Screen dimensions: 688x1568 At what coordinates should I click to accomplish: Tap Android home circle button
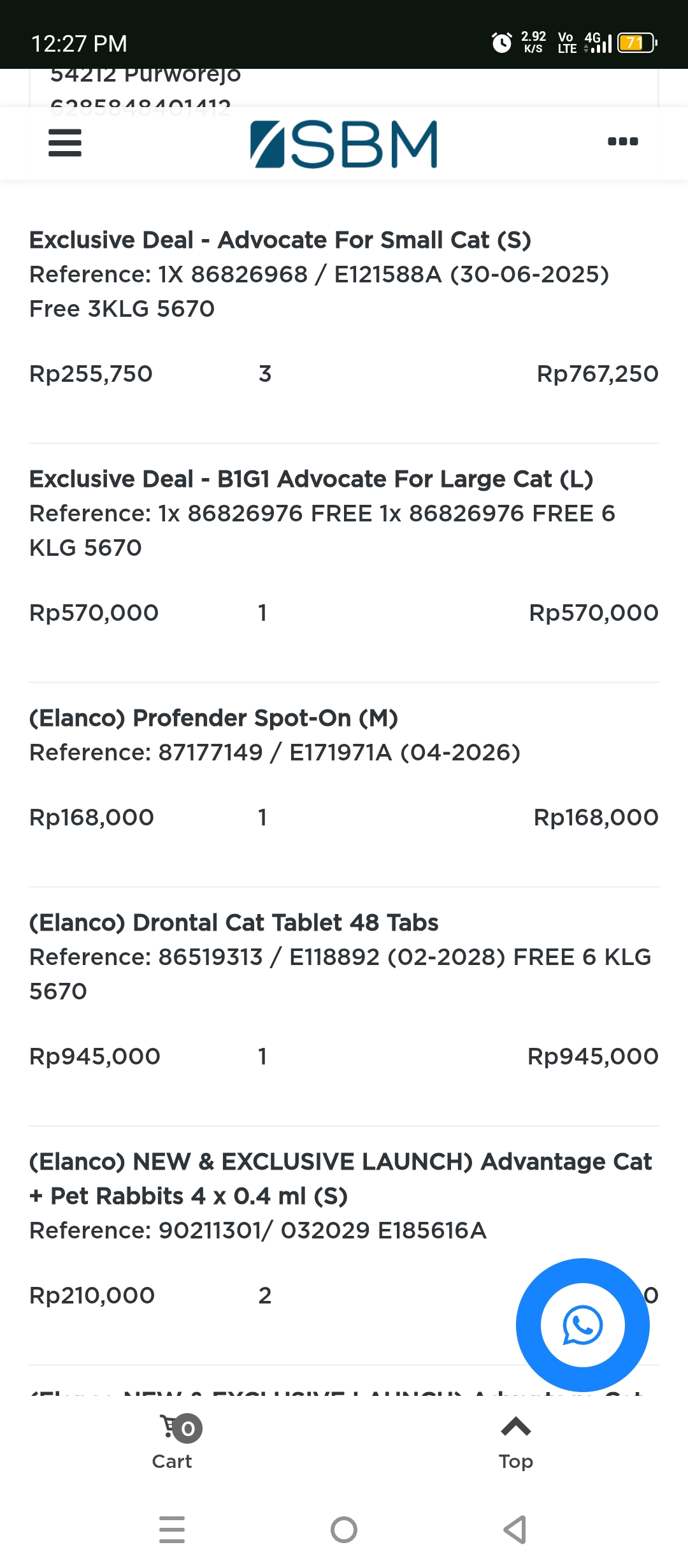click(344, 1530)
